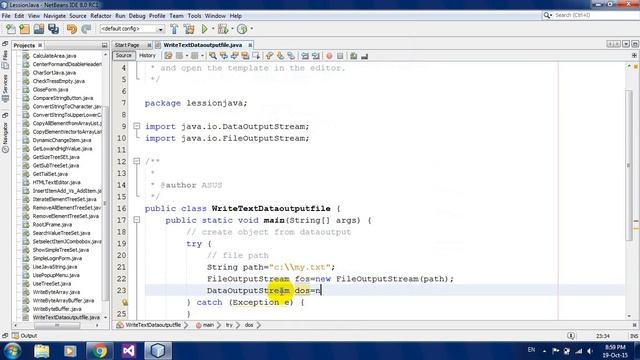The width and height of the screenshot is (640, 360).
Task: Click the Comment editor toolbar icon
Action: click(354, 56)
